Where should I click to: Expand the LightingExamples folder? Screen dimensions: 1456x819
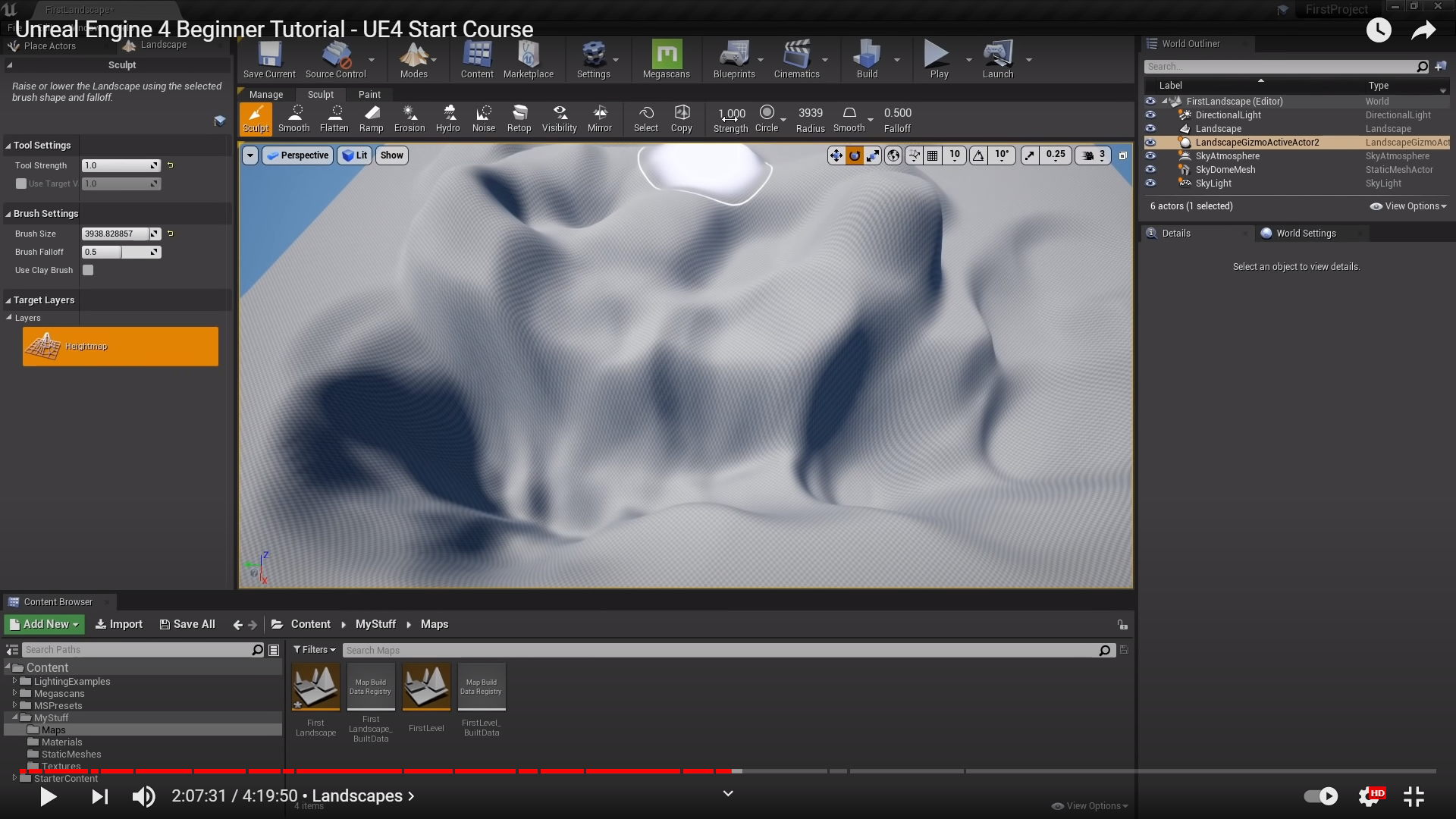click(14, 681)
